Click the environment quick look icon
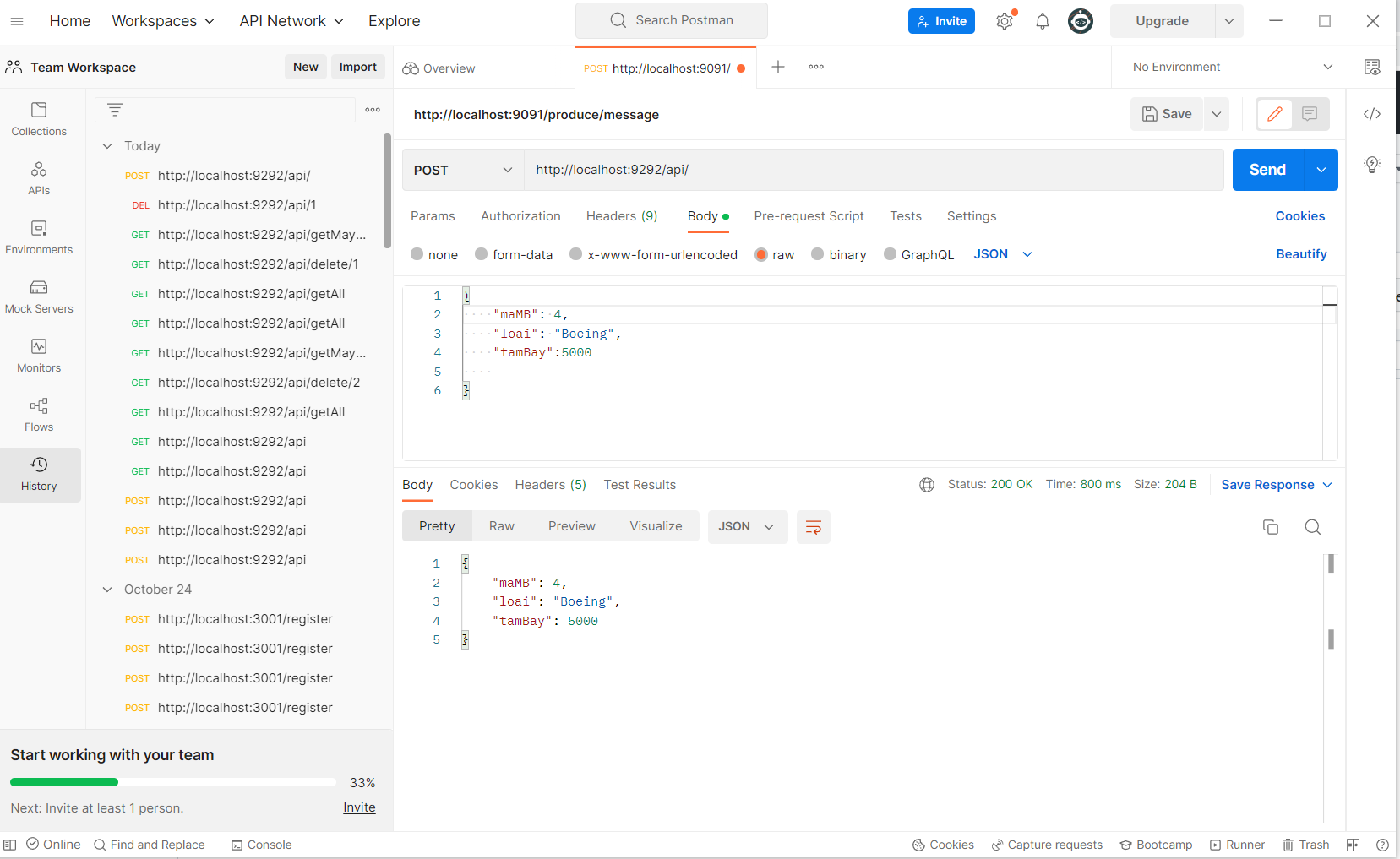Viewport: 1400px width, 859px height. click(1372, 67)
